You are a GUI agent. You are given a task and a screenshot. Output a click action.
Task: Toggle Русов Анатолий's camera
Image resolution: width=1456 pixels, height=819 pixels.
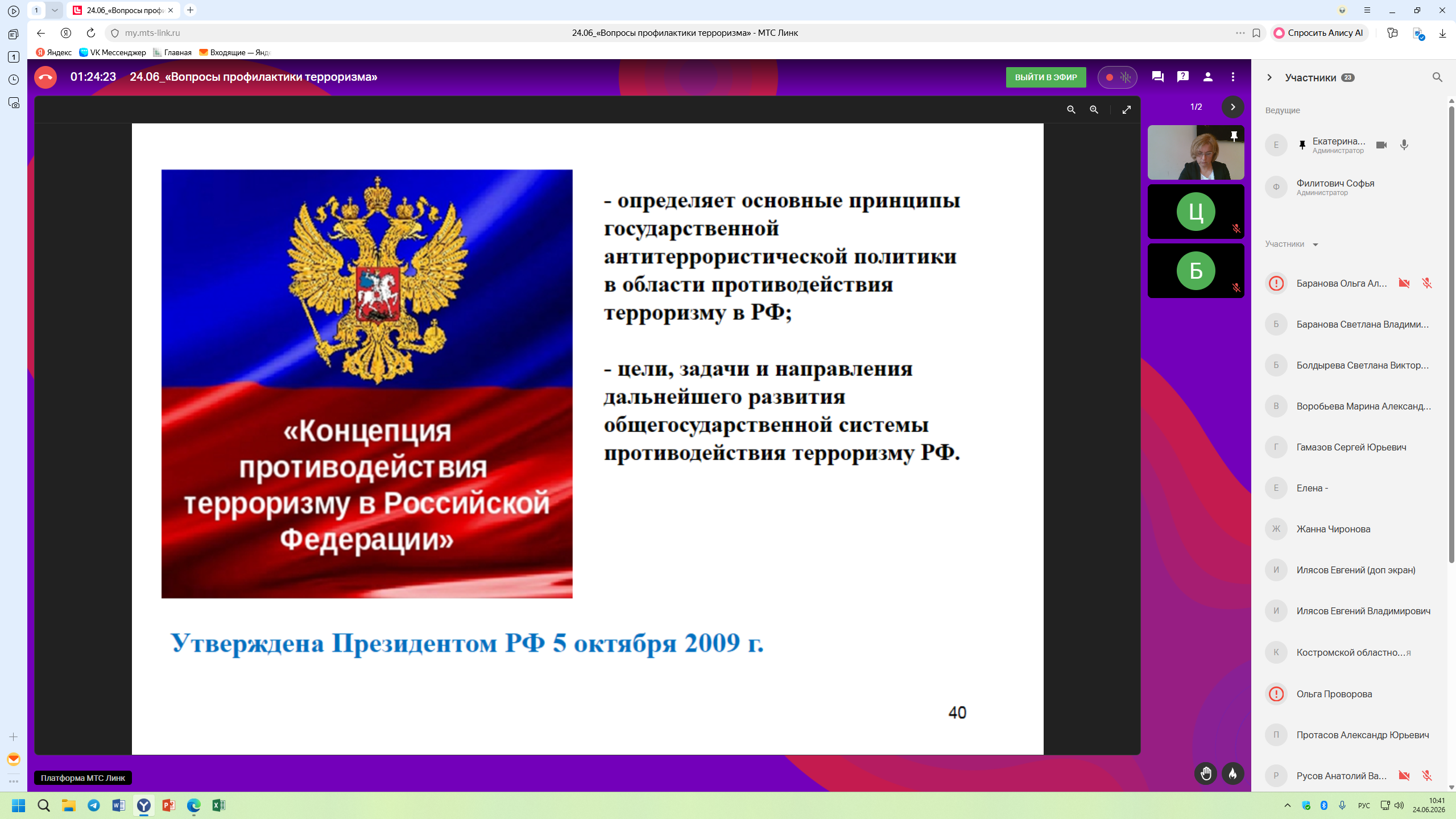click(1404, 776)
